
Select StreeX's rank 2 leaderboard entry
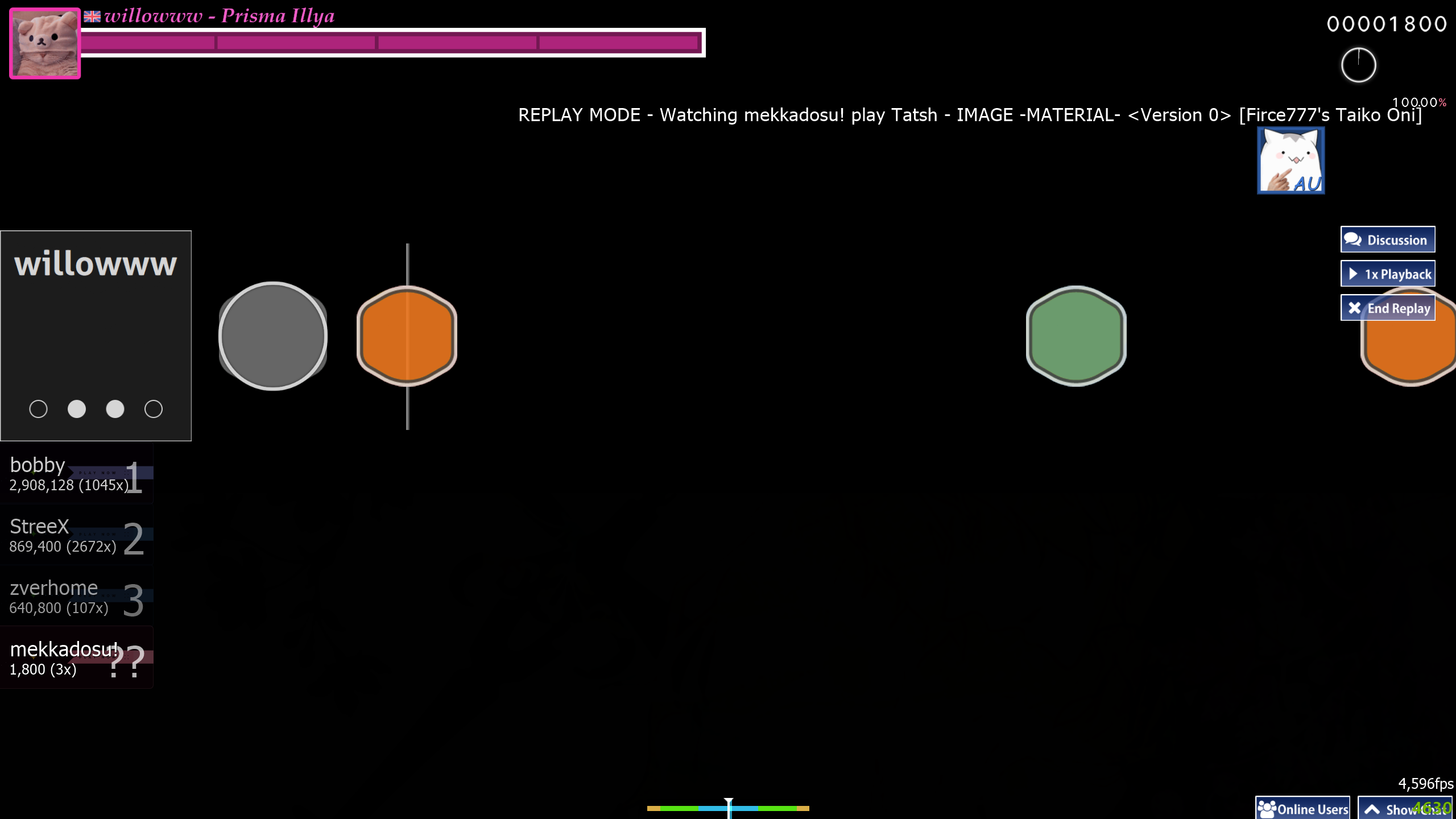(76, 536)
